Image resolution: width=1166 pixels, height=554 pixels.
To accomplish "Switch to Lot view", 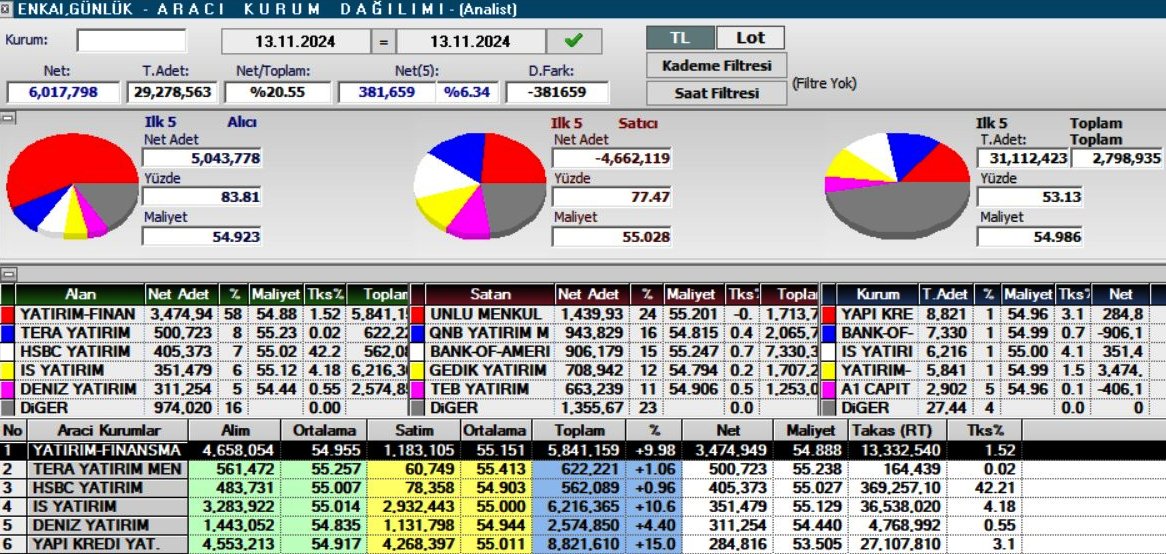I will 750,38.
